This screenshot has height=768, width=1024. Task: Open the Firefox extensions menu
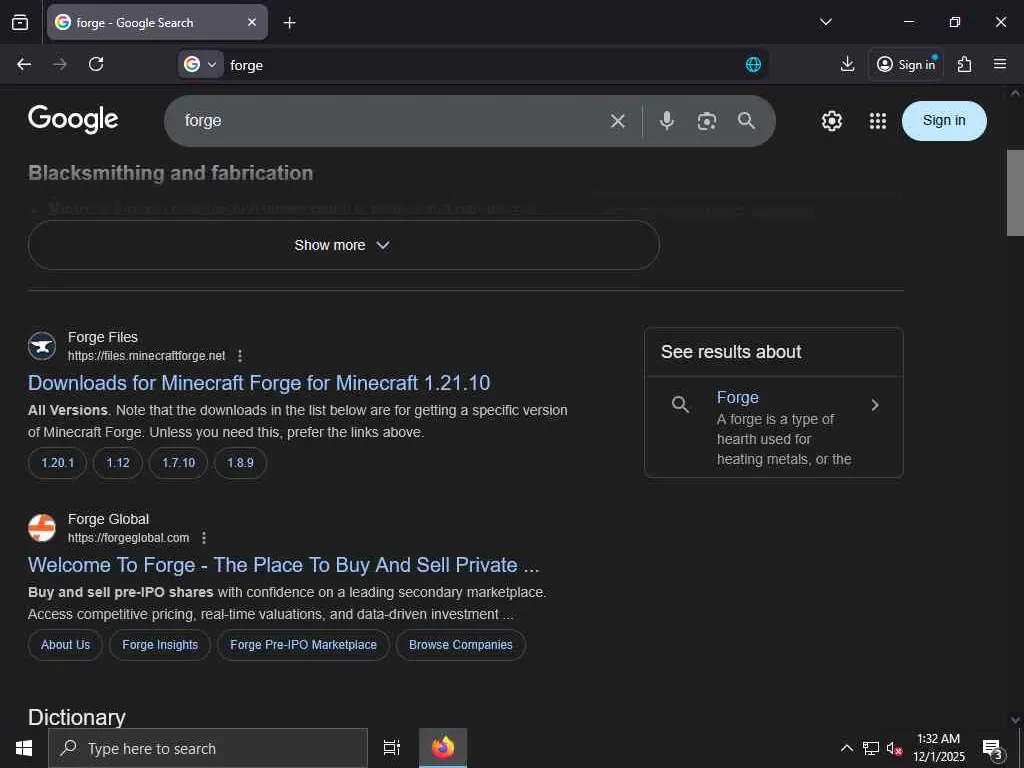coord(964,64)
